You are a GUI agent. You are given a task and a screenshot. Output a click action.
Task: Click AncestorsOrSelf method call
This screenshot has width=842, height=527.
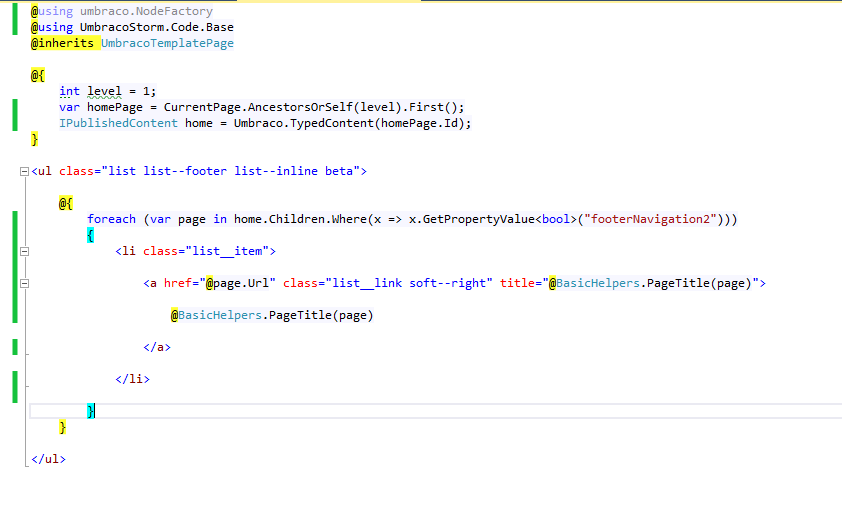300,107
